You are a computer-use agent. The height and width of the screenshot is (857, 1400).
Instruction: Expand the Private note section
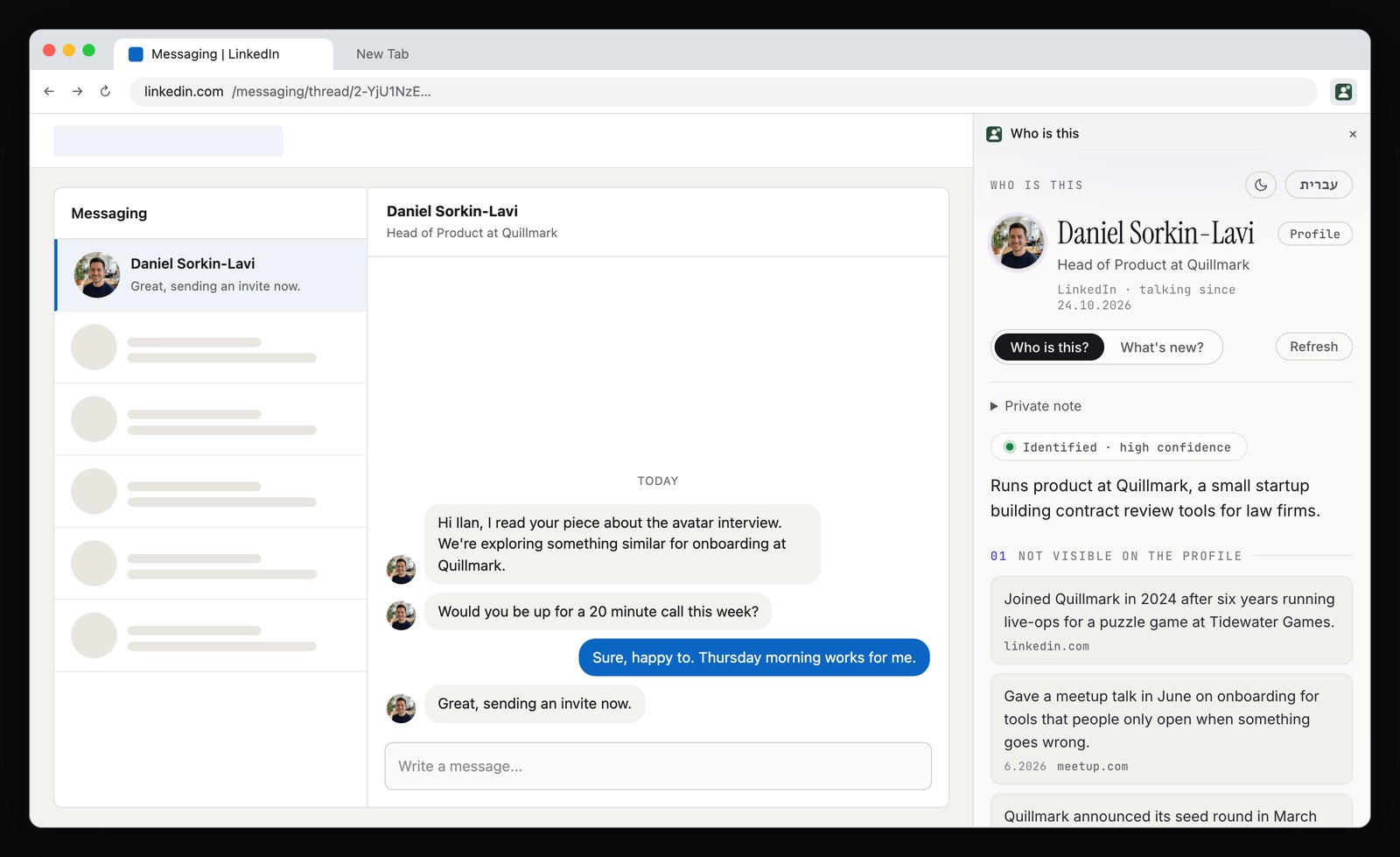coord(1036,406)
